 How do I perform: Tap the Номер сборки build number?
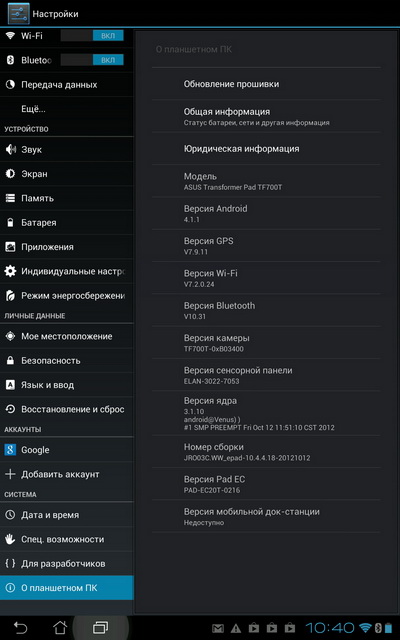(266, 452)
